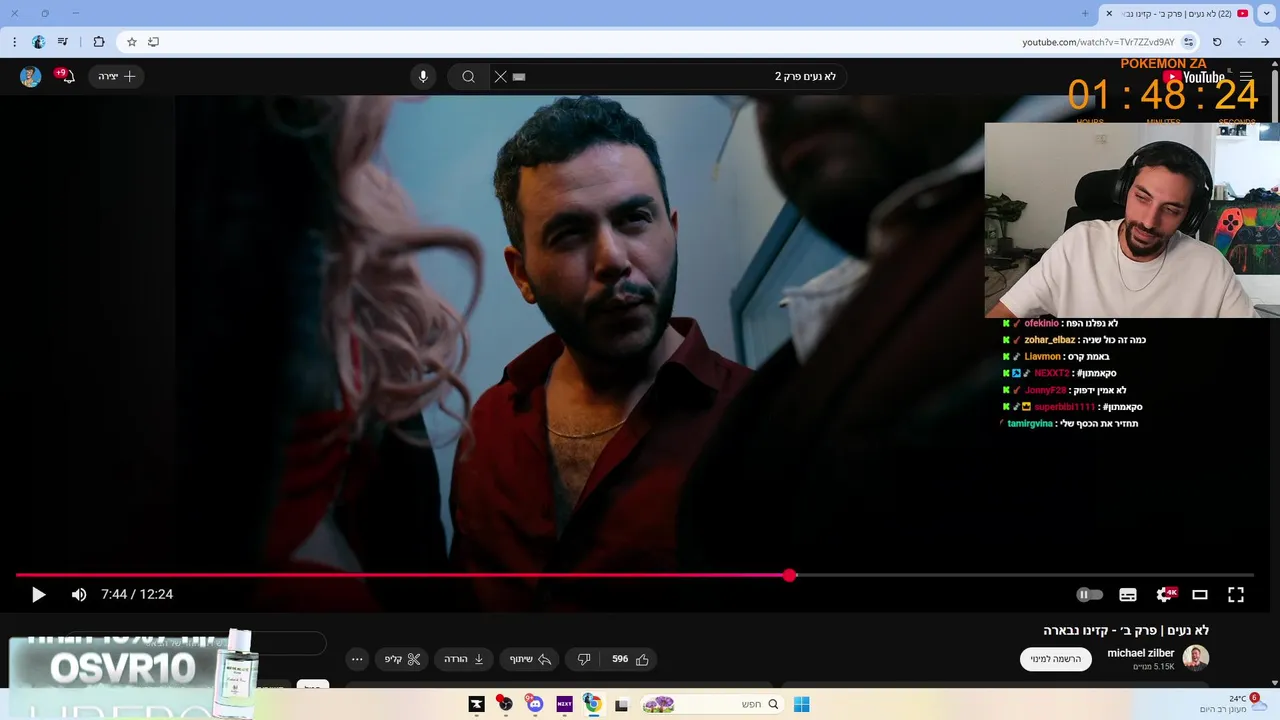The image size is (1280, 720).
Task: Open Chrome three-dot menu
Action: point(14,42)
